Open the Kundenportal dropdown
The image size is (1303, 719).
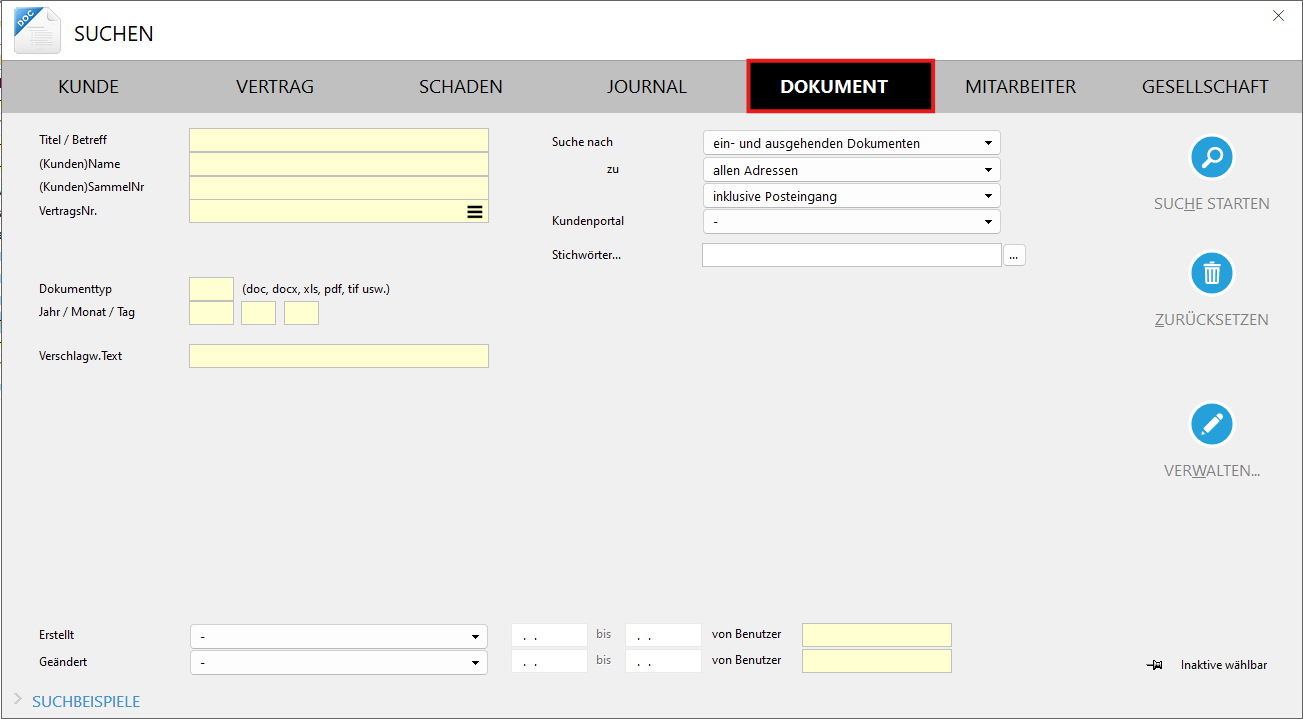[850, 222]
